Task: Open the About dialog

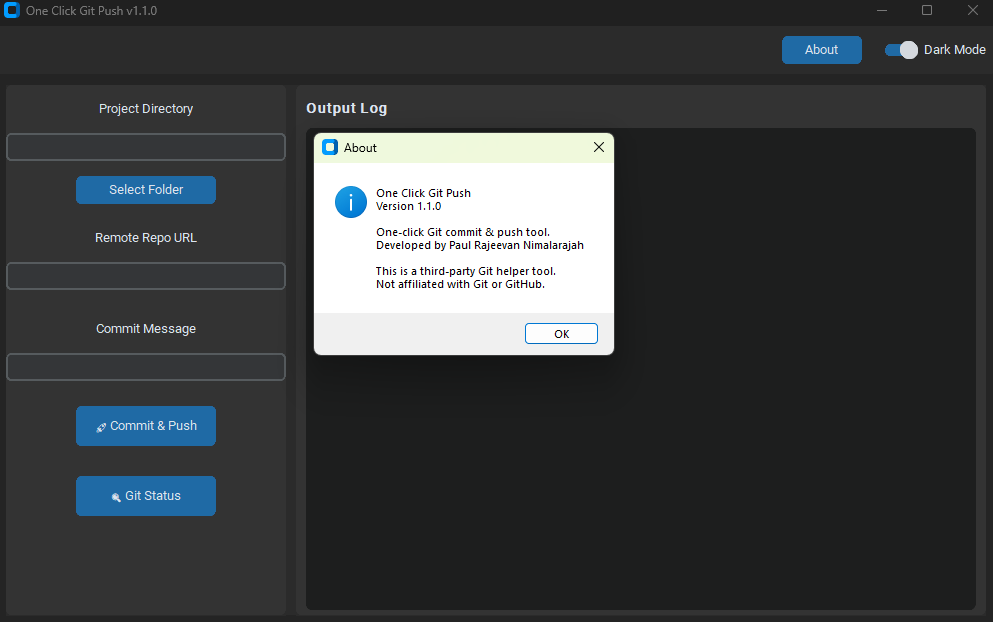Action: pos(821,49)
